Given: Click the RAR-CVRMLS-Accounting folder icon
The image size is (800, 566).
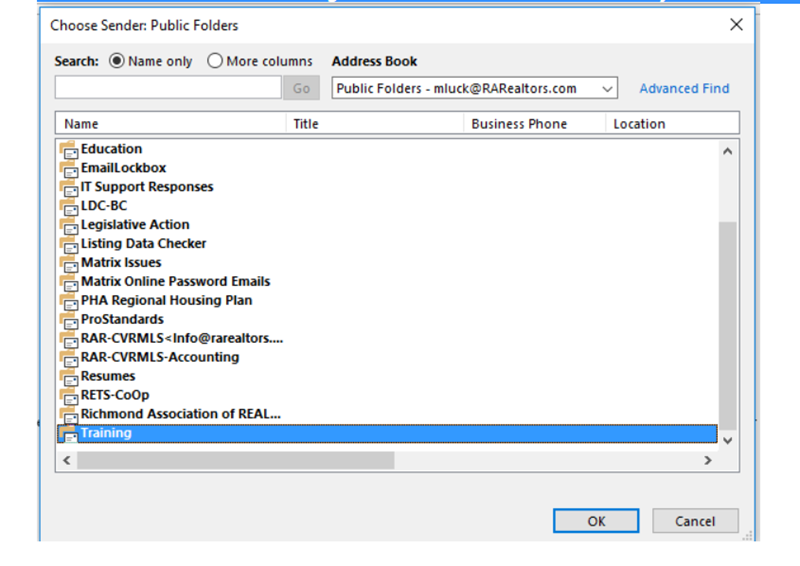Looking at the screenshot, I should coord(68,357).
